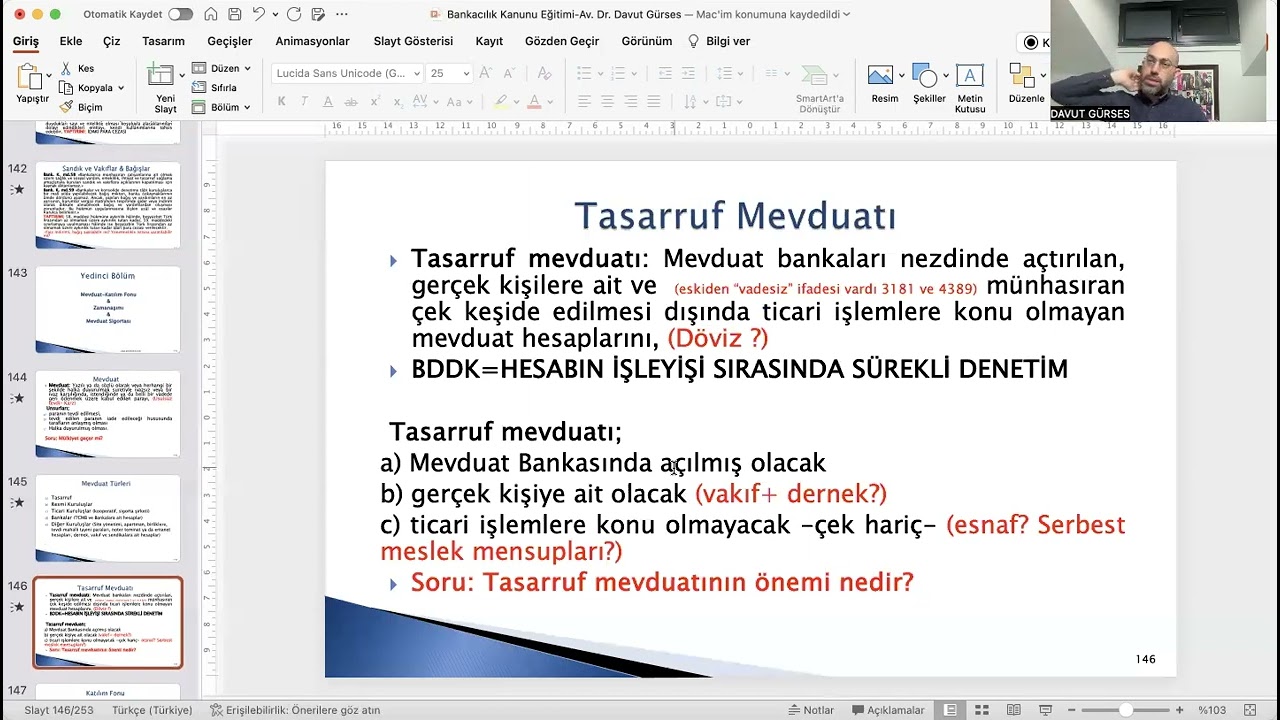Open the Tasarım tab
The height and width of the screenshot is (720, 1280).
click(x=163, y=41)
